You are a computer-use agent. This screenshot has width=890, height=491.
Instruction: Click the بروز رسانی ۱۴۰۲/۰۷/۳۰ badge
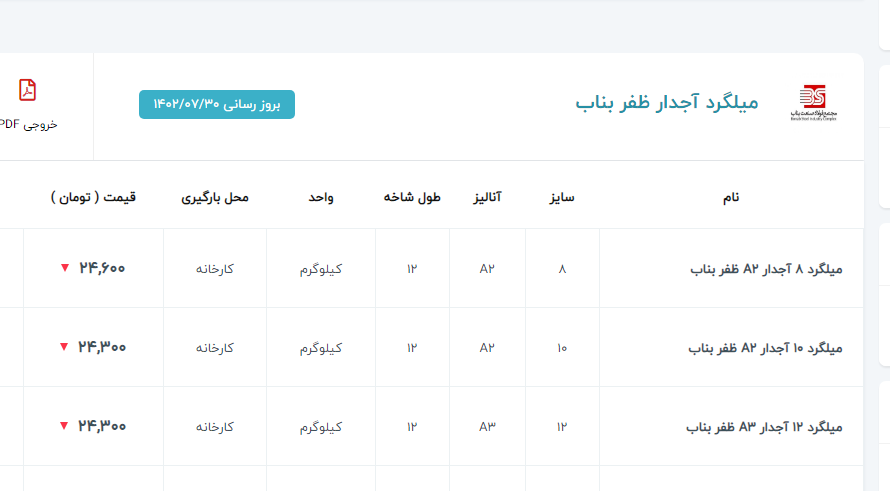click(217, 104)
